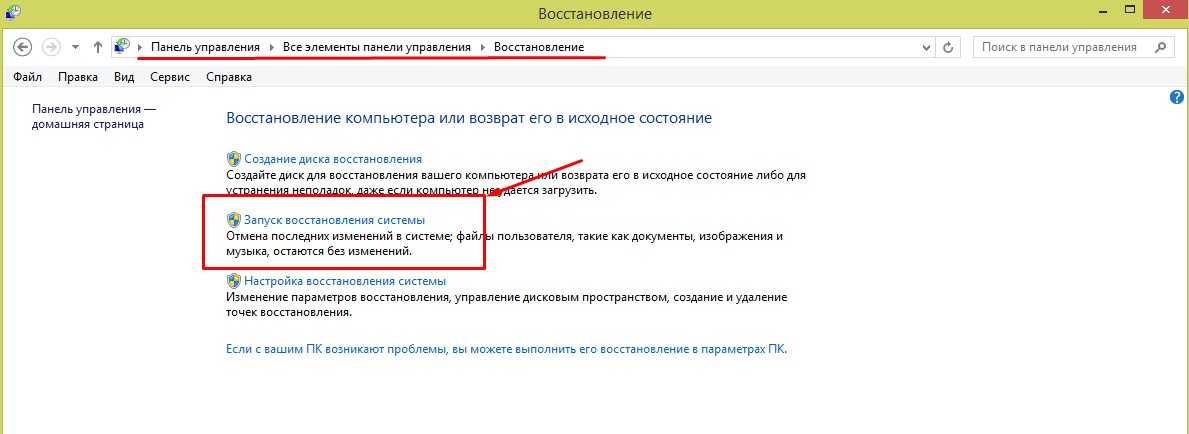Image resolution: width=1189 pixels, height=434 pixels.
Task: Open the Файл menu
Action: click(27, 77)
